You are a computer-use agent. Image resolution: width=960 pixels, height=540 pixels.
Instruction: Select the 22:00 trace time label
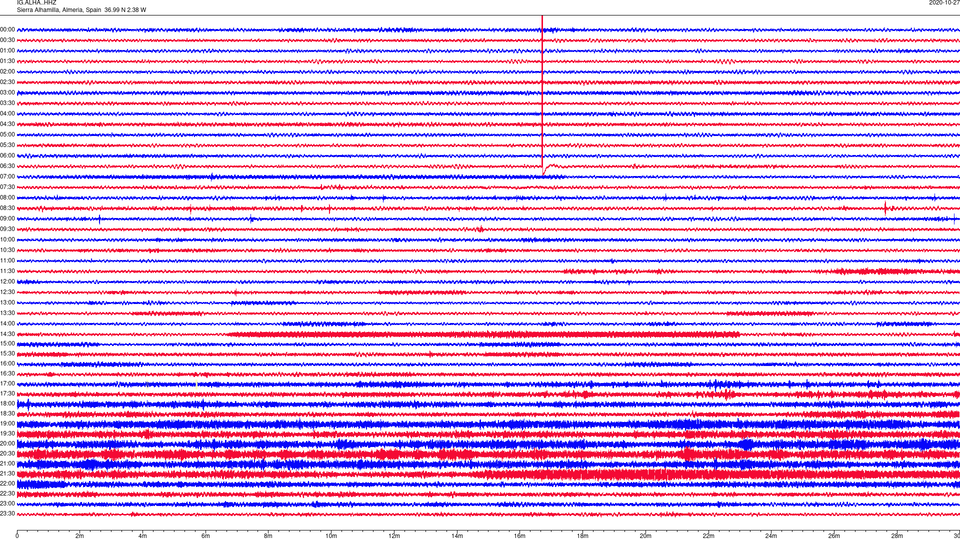(7, 484)
